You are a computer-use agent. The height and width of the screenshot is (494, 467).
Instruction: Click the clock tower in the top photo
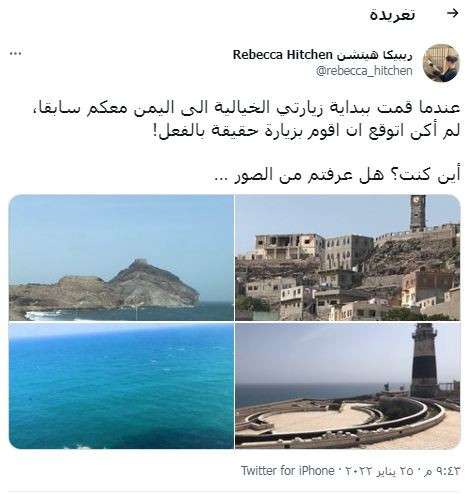coord(417,213)
